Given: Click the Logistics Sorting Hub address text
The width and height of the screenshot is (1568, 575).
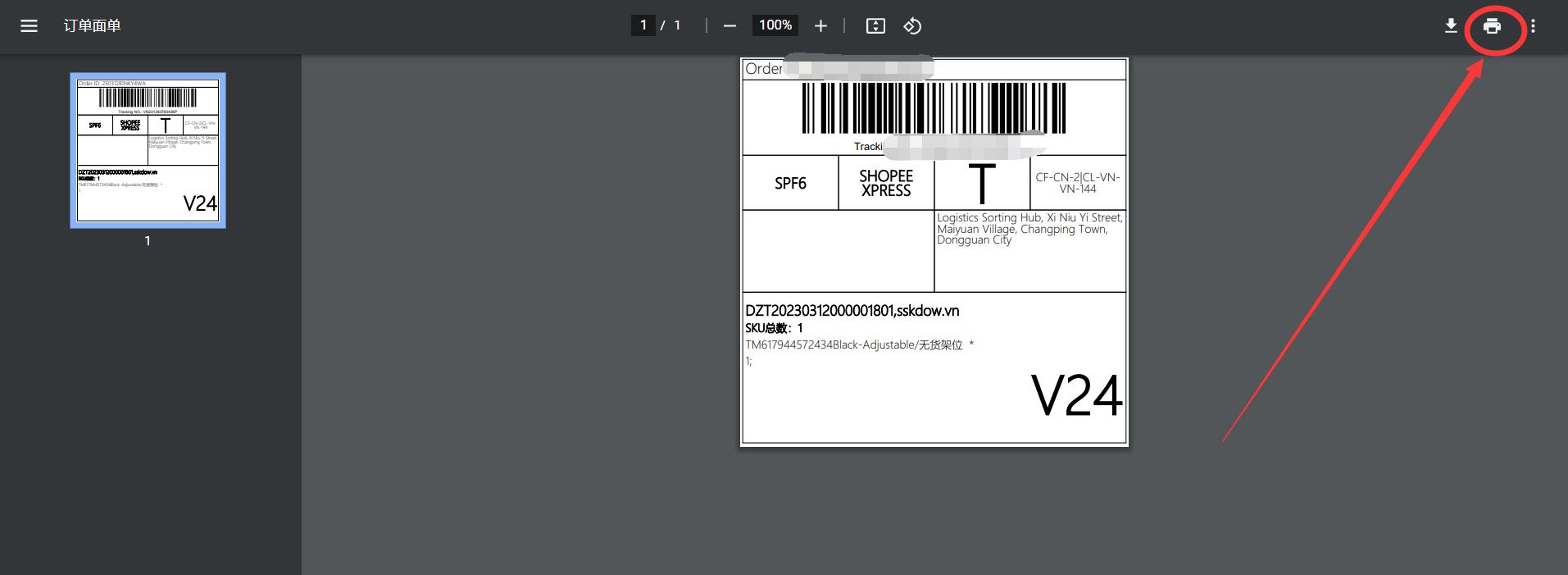Looking at the screenshot, I should coord(1029,229).
